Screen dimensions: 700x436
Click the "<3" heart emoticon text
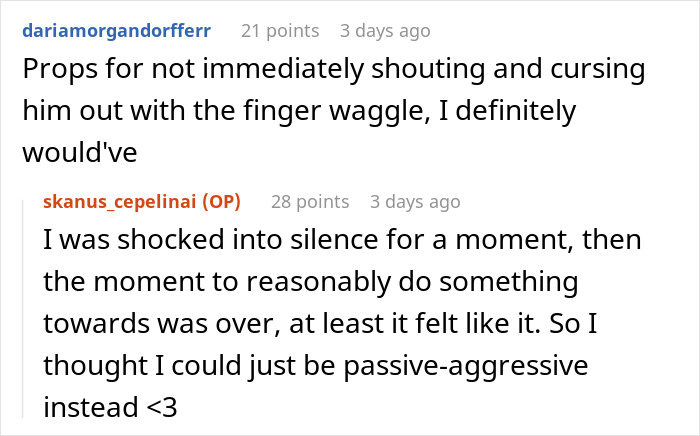click(x=162, y=407)
